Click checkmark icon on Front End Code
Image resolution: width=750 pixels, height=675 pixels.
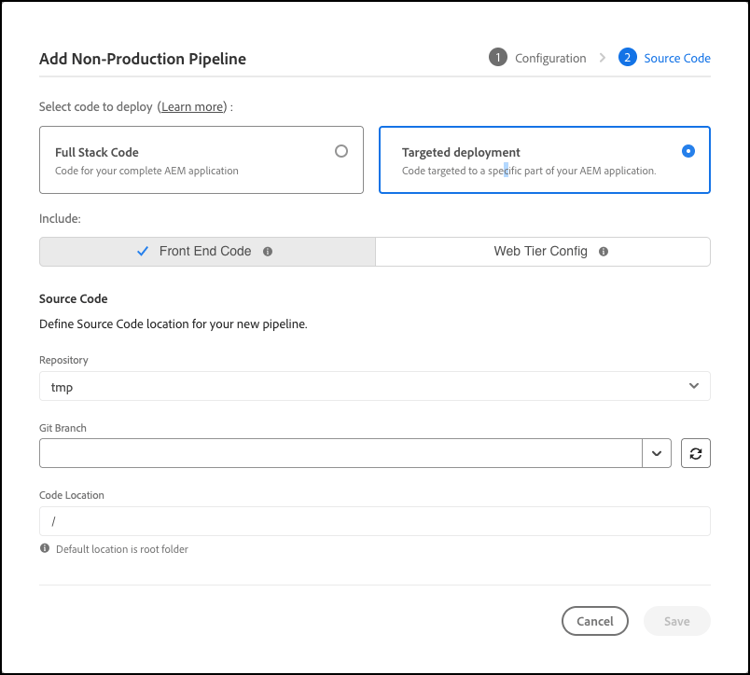(x=142, y=252)
